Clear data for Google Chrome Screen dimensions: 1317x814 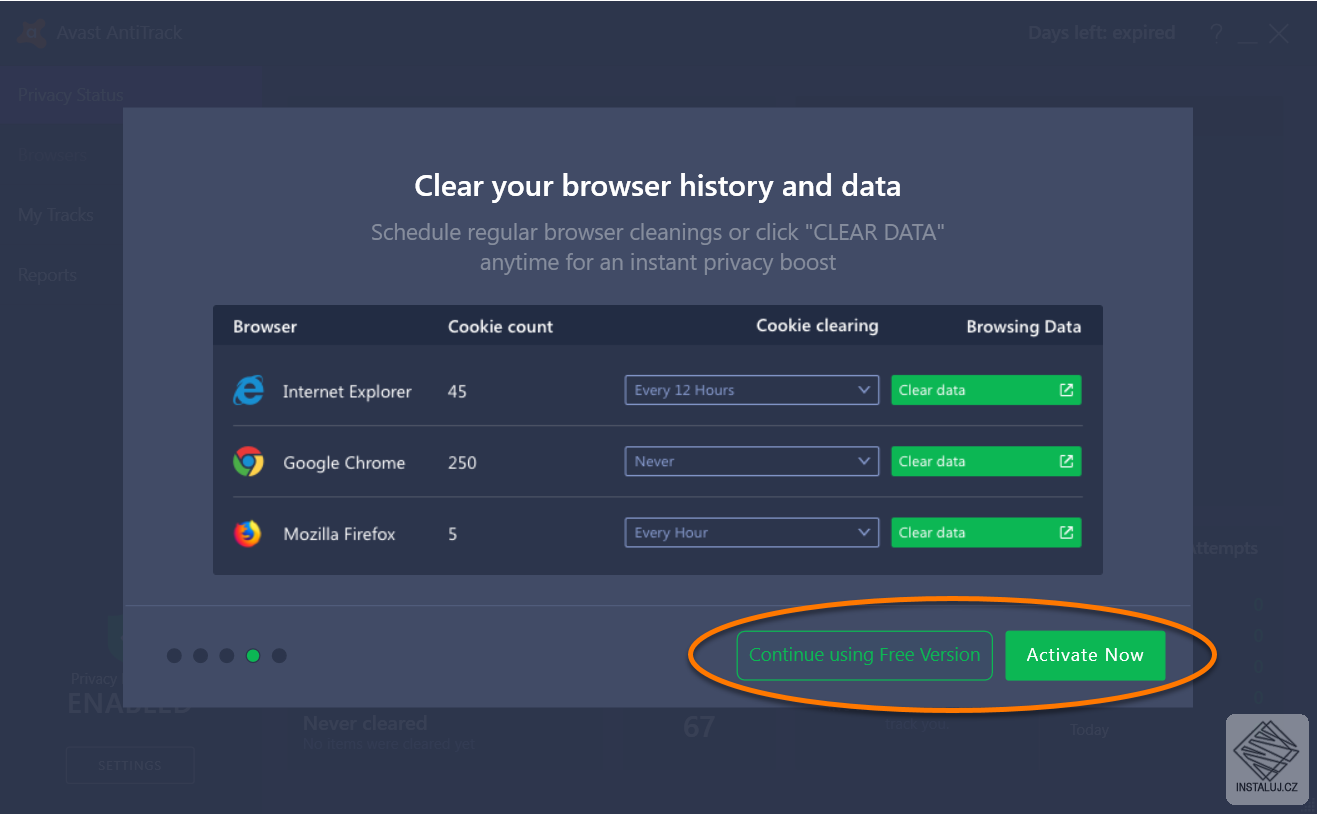986,461
